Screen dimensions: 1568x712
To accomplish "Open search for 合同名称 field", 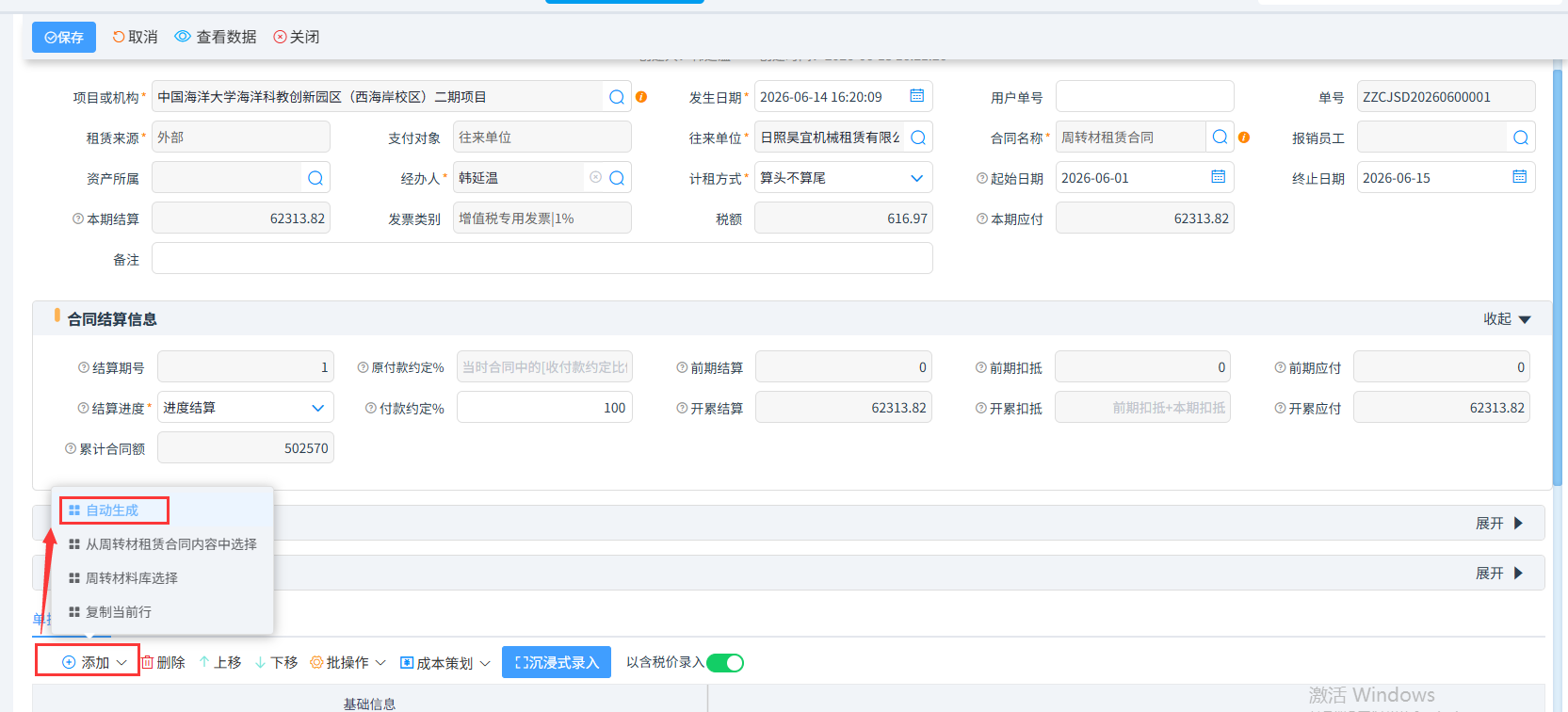I will coord(1220,137).
